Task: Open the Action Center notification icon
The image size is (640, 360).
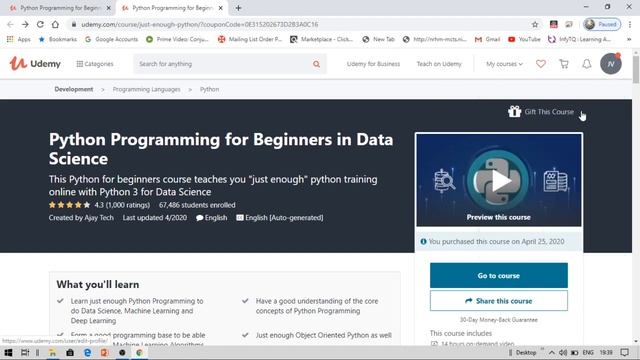Action: tap(624, 353)
